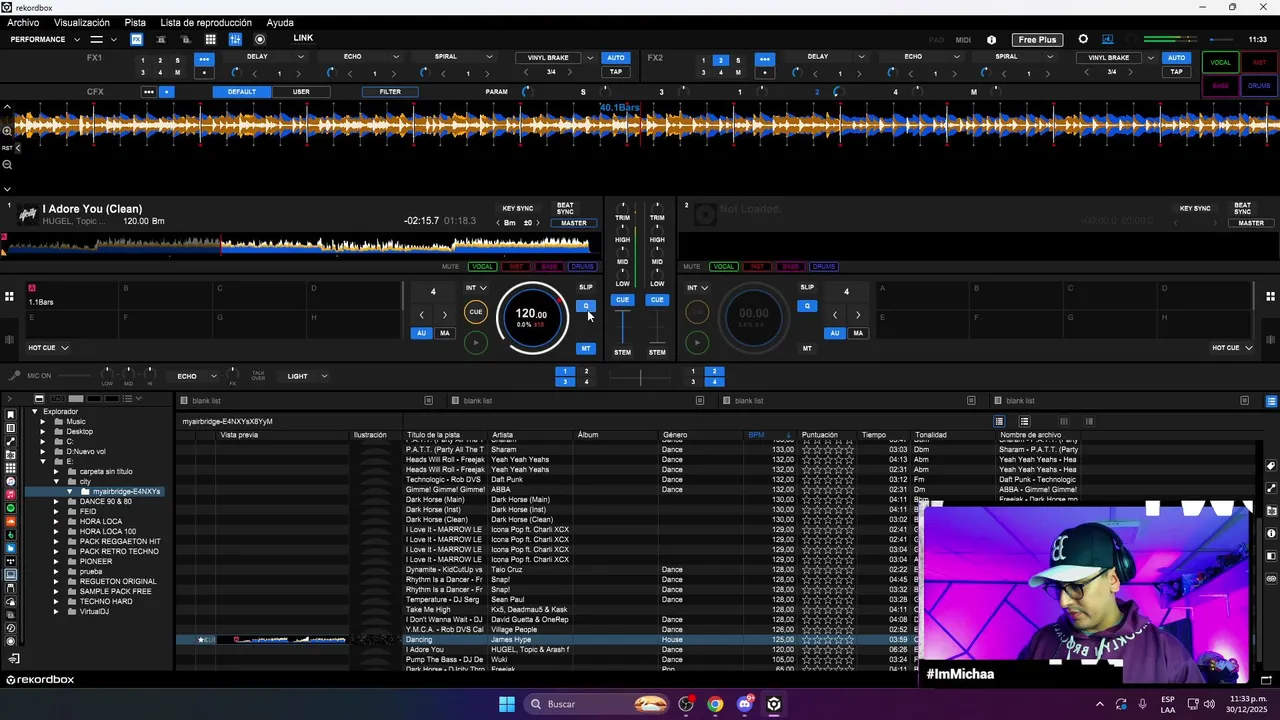Screen dimensions: 1280x720
Task: Switch CFX bank to USER tab
Action: [301, 92]
